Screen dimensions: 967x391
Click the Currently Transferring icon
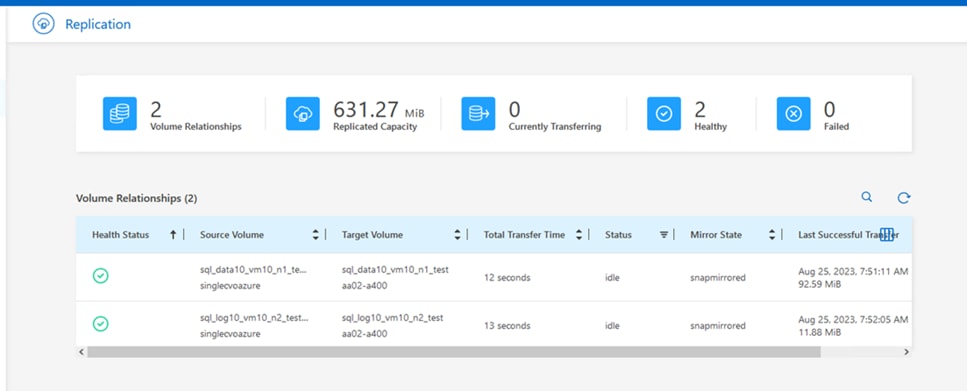[x=478, y=113]
